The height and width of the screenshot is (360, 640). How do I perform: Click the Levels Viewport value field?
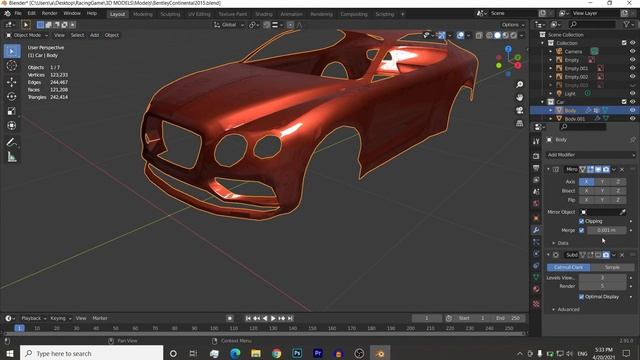(x=602, y=278)
